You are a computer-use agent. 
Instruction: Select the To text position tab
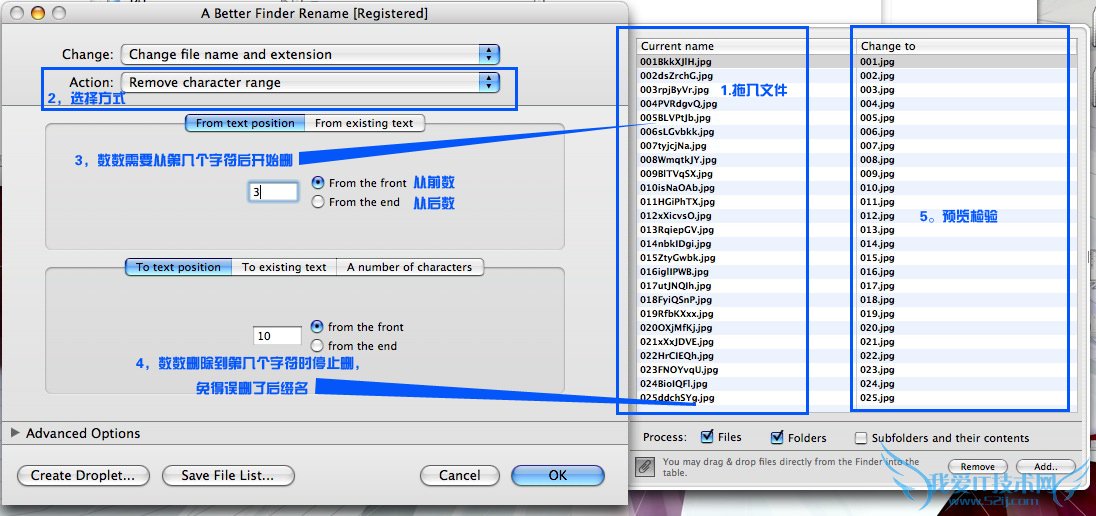(178, 267)
